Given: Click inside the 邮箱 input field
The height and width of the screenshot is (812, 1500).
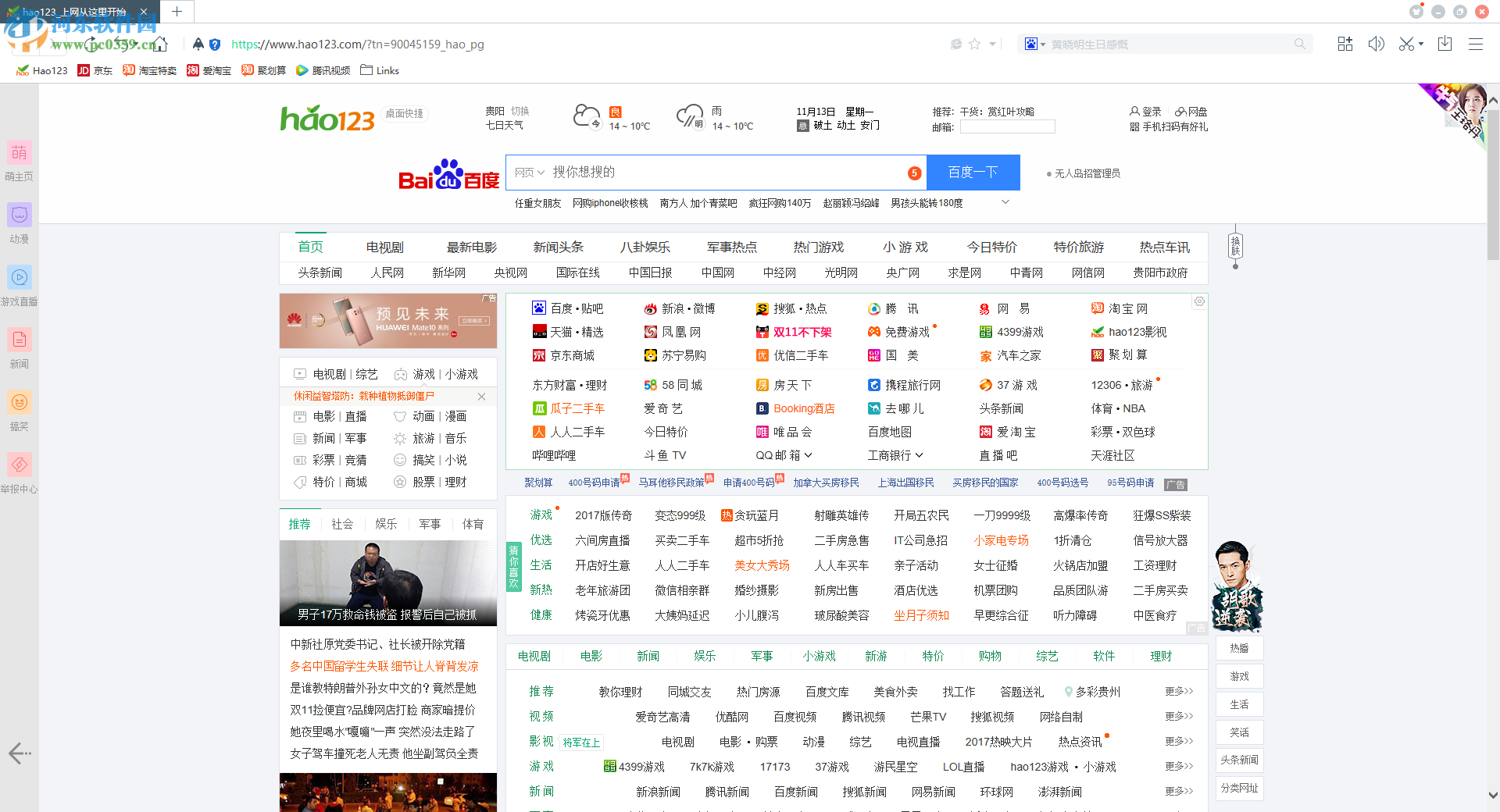Looking at the screenshot, I should tap(1008, 126).
